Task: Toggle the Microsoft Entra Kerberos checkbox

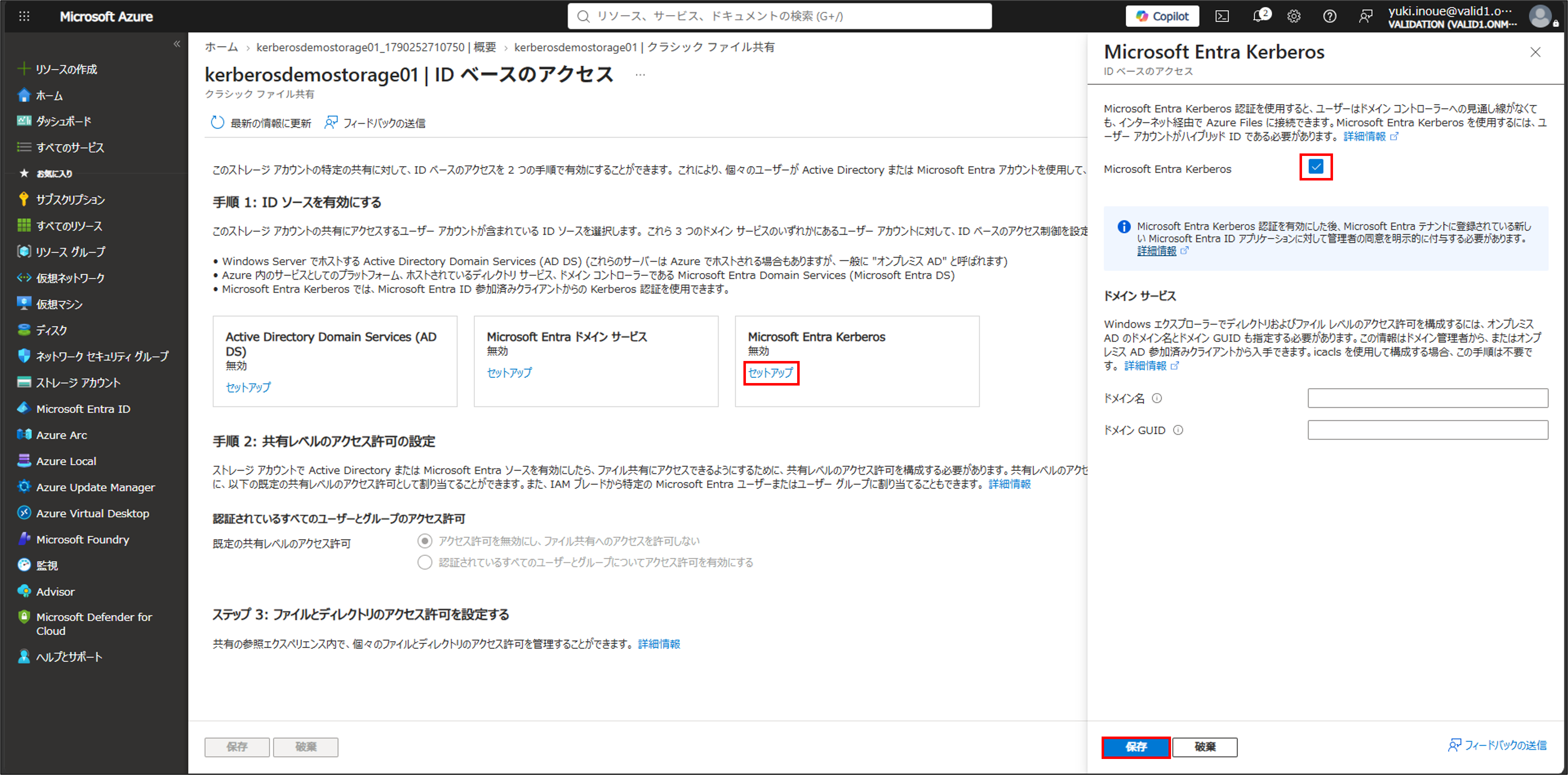Action: click(1316, 166)
